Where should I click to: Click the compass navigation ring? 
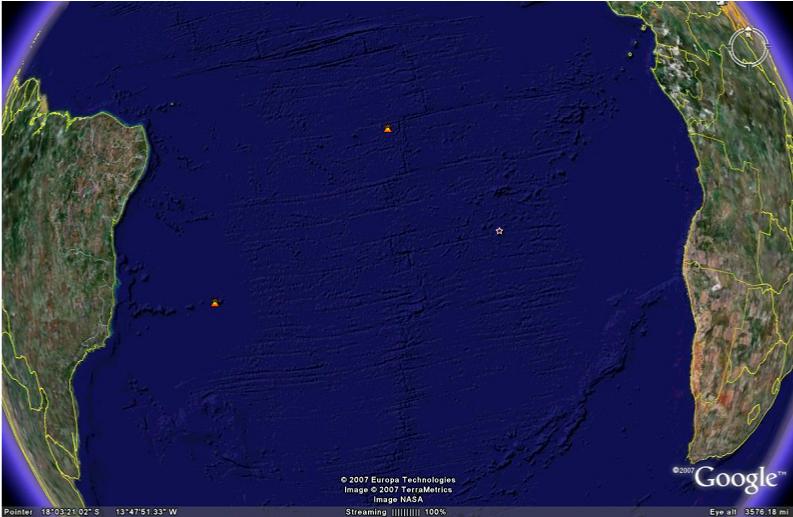click(748, 45)
